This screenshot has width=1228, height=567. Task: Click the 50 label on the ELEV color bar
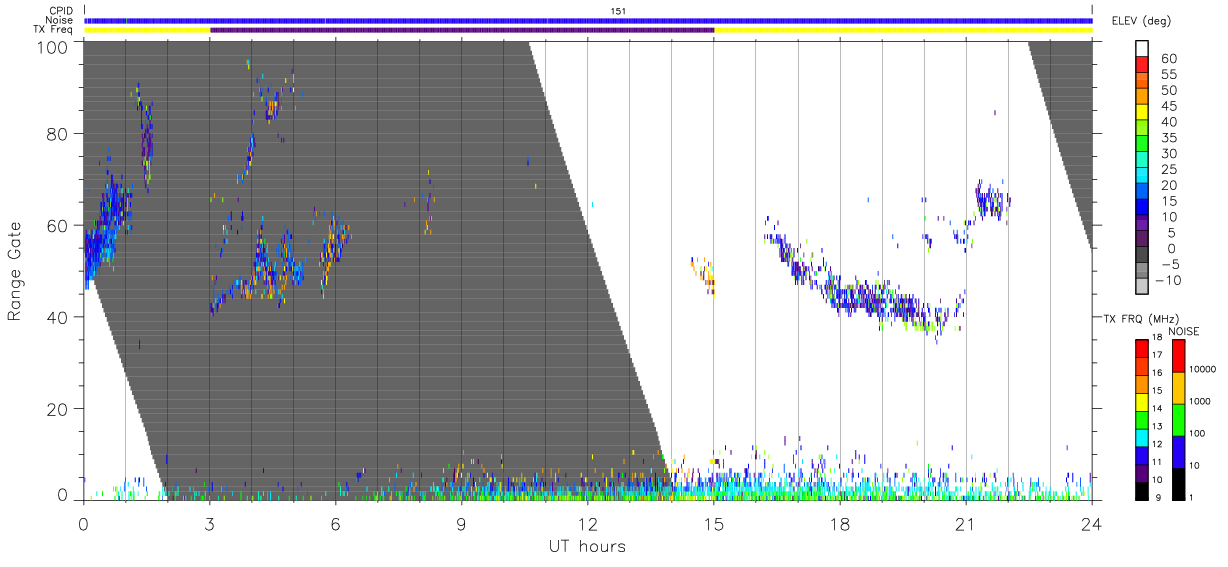tap(1168, 91)
